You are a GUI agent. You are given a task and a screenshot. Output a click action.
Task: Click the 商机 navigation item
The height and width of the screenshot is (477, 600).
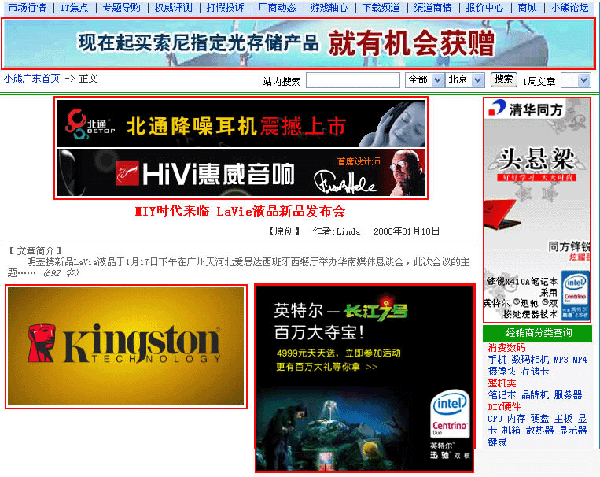pos(527,7)
